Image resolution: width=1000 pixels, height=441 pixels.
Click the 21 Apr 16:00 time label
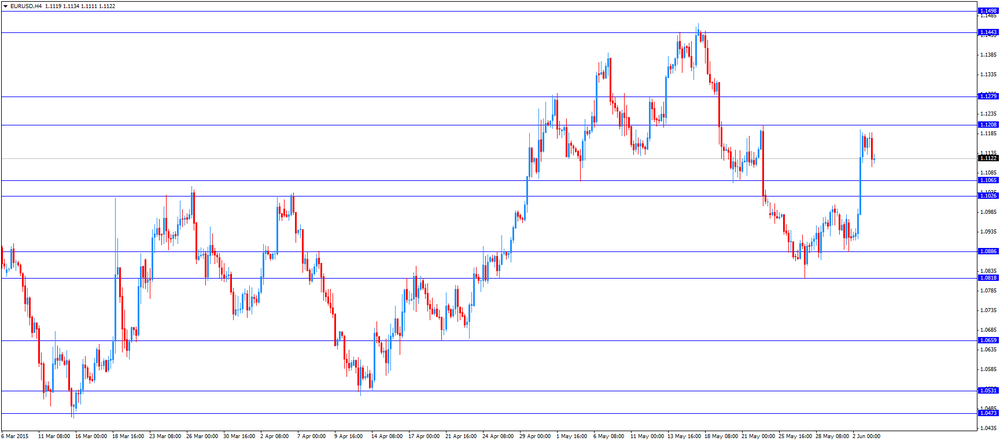[x=461, y=436]
